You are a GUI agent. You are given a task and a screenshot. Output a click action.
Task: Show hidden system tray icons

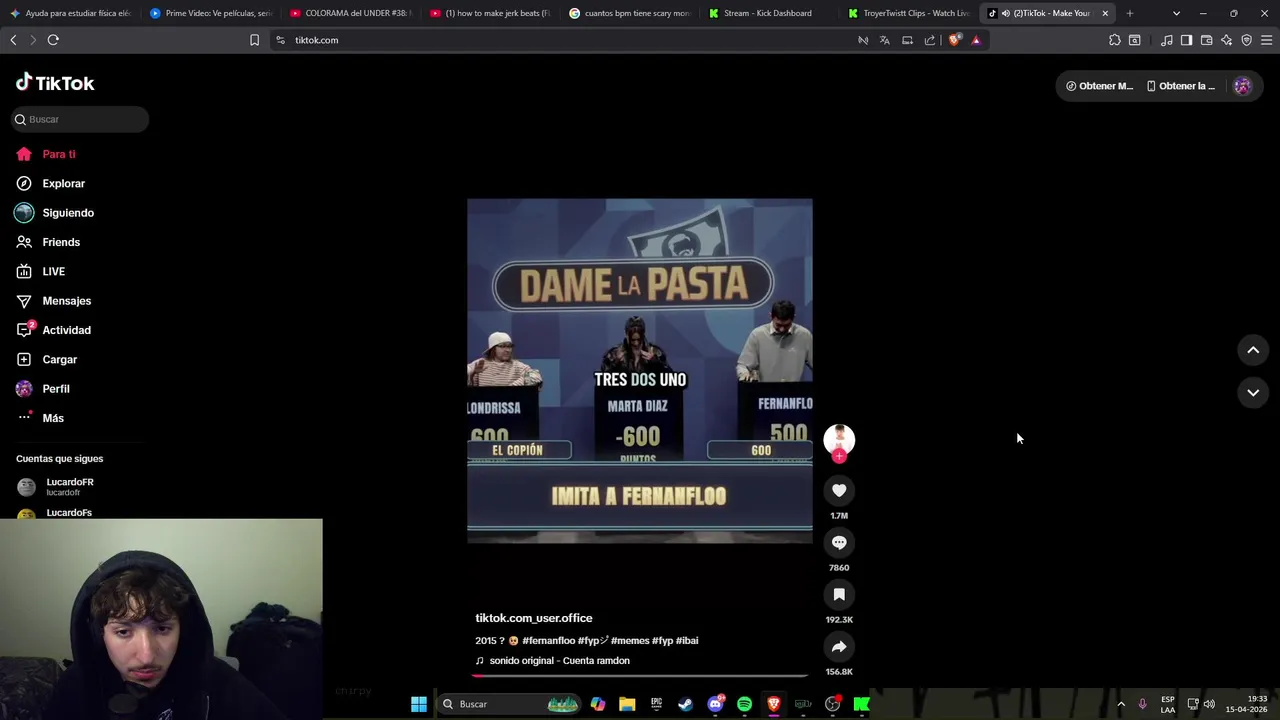1120,704
